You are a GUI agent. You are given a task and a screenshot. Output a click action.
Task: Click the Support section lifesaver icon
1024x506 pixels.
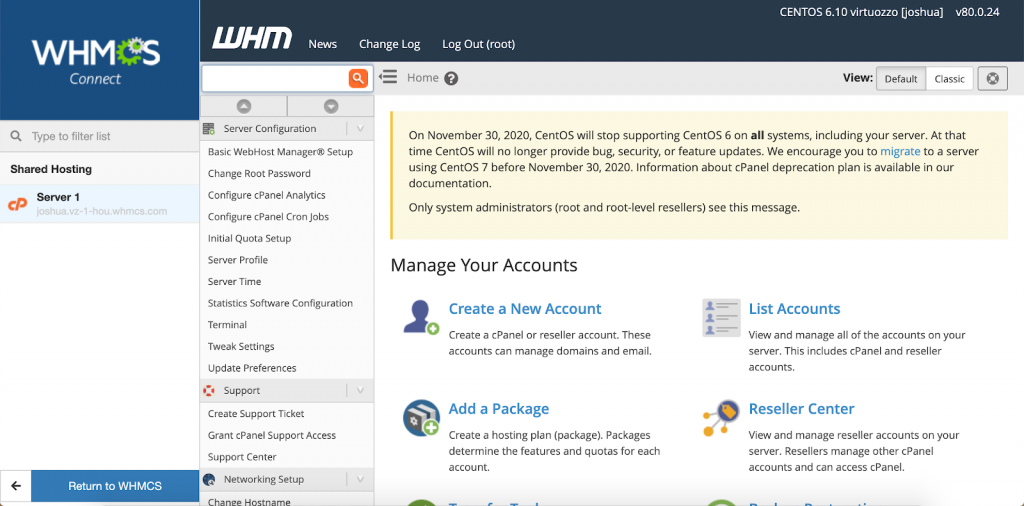point(209,390)
